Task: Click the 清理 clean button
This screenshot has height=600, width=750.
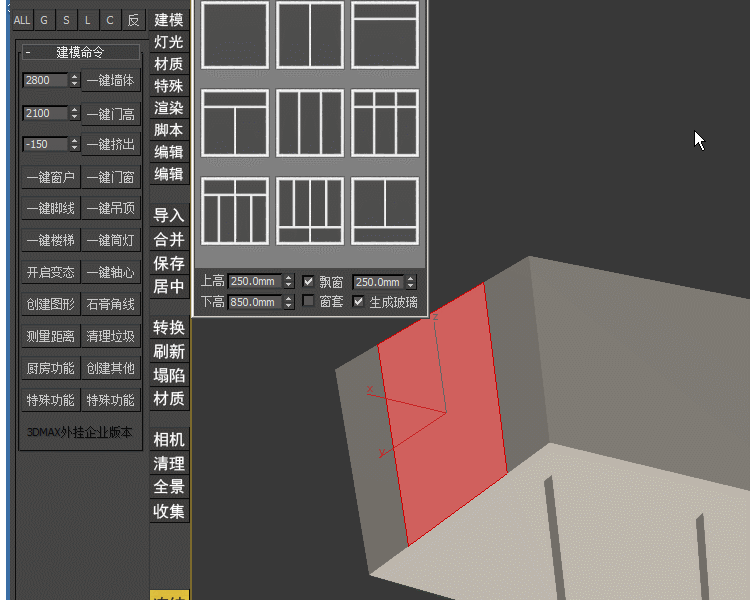Action: click(169, 463)
